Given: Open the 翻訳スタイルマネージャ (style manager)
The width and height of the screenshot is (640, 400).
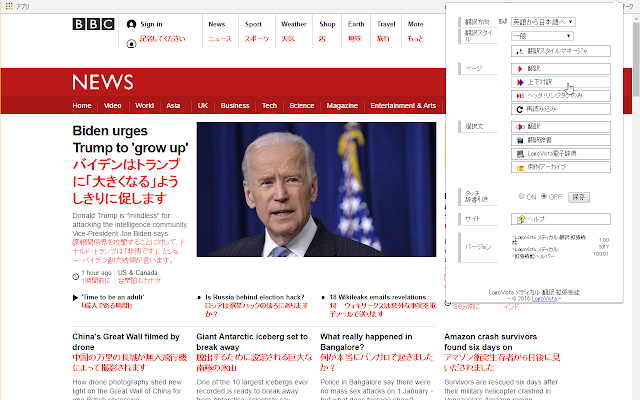Looking at the screenshot, I should [561, 51].
